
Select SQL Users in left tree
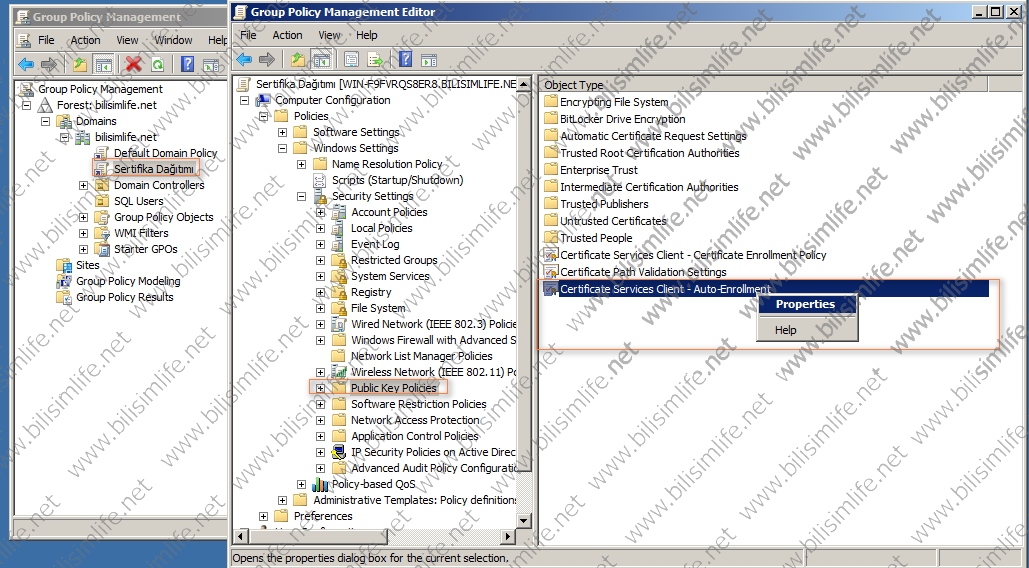[138, 201]
